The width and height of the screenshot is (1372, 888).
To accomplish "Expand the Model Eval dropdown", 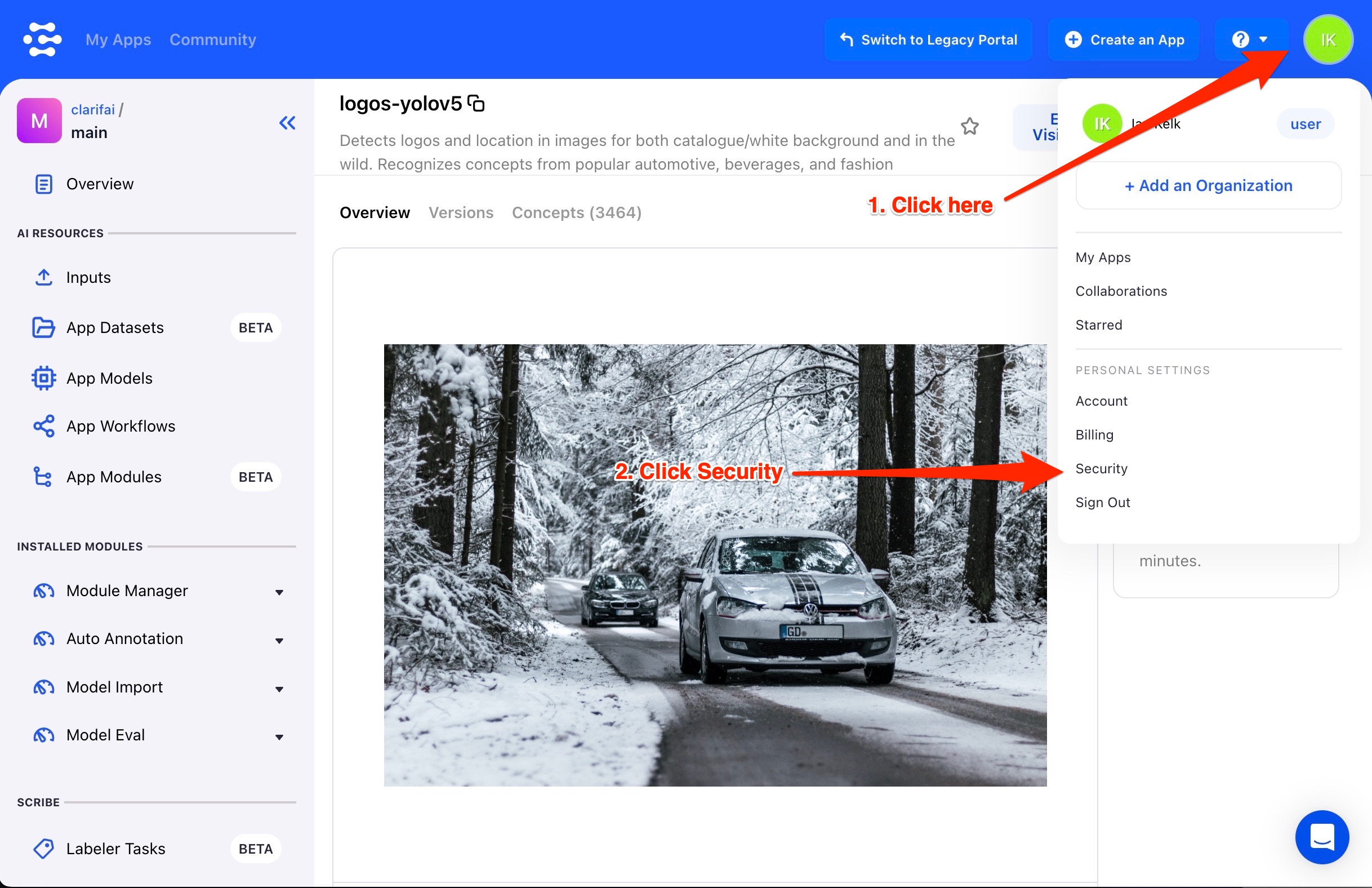I will pos(279,737).
